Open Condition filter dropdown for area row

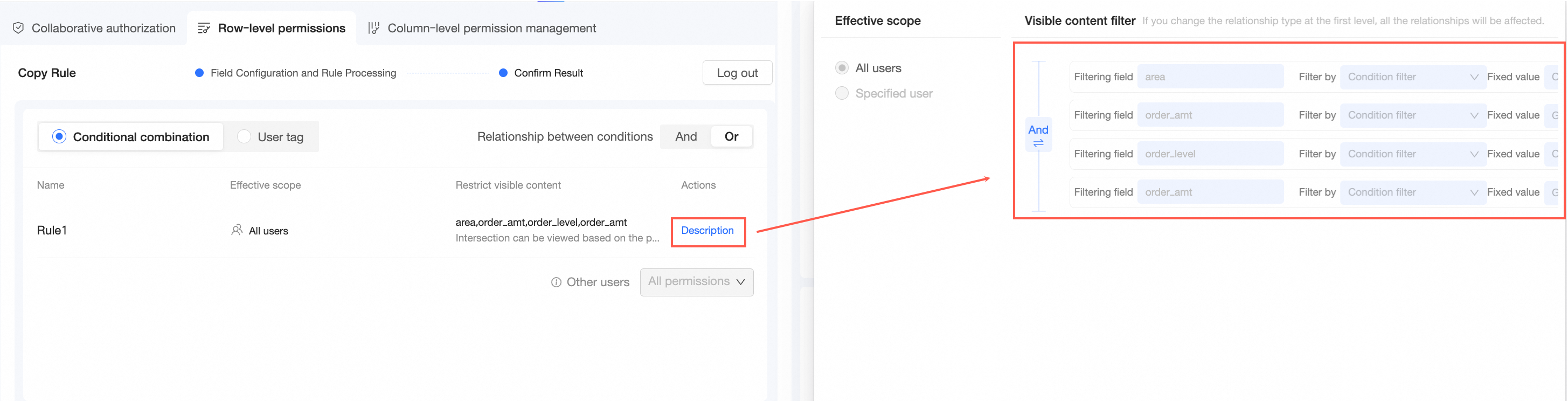tap(1412, 77)
